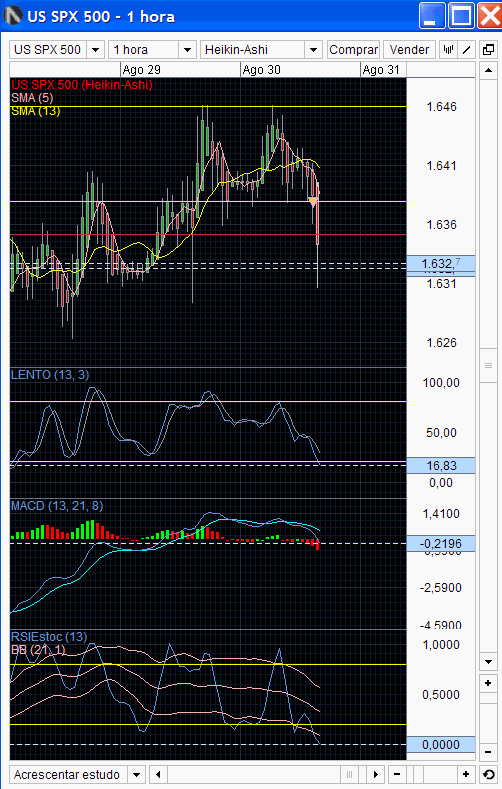Click the vertical zoom in plus button
This screenshot has height=789, width=502.
tap(488, 683)
